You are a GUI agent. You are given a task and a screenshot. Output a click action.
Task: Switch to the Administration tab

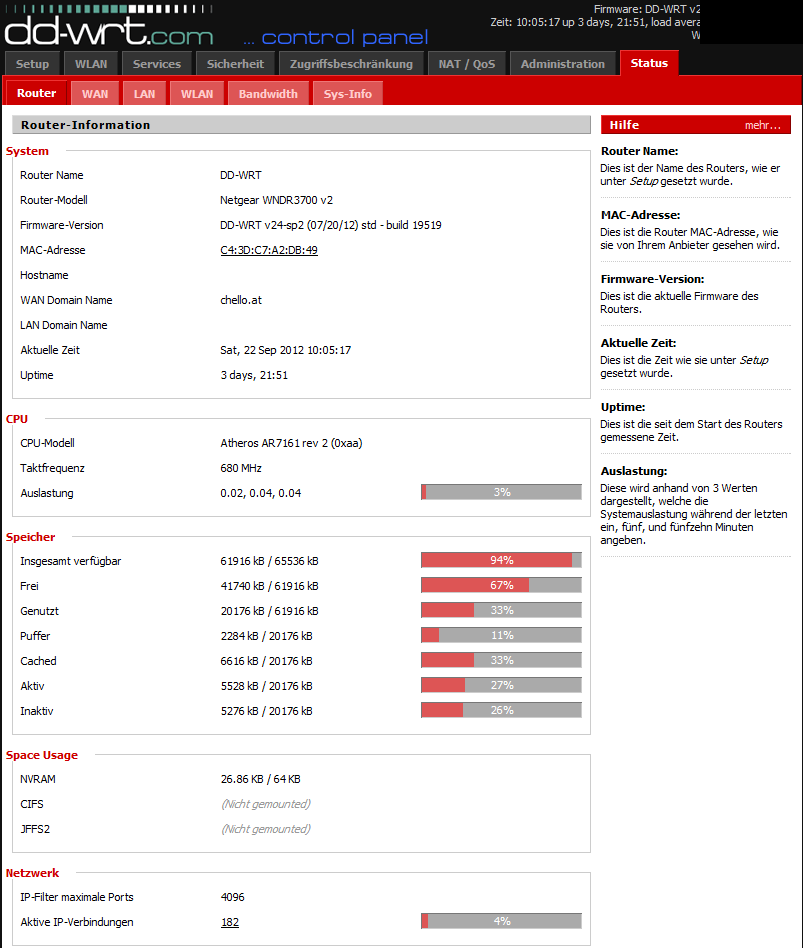562,63
